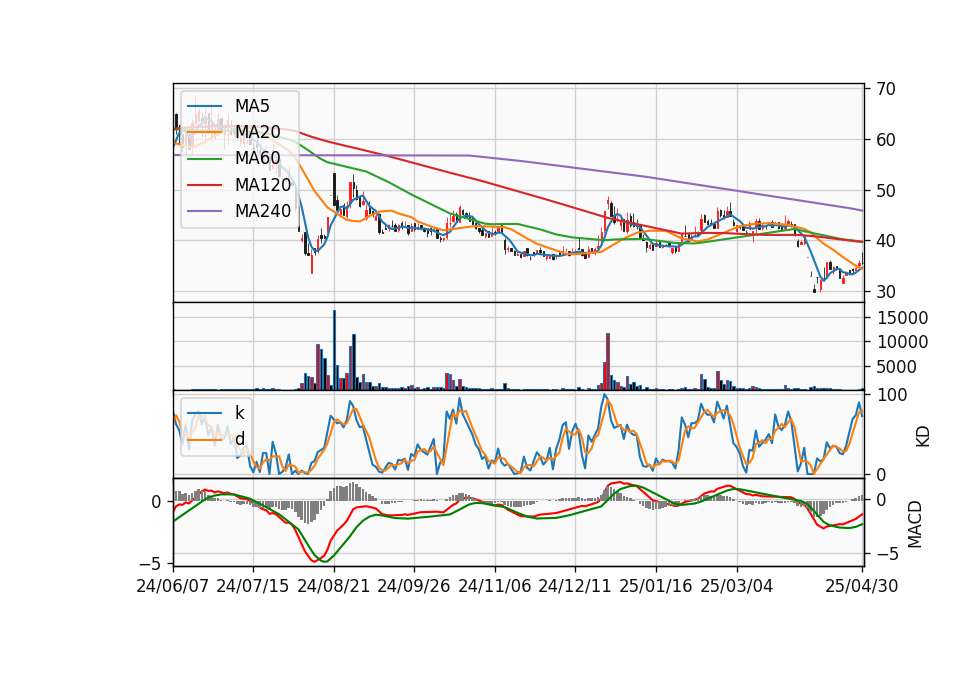Image resolution: width=960 pixels, height=690 pixels.
Task: Click the MA5 legend label
Action: click(252, 106)
